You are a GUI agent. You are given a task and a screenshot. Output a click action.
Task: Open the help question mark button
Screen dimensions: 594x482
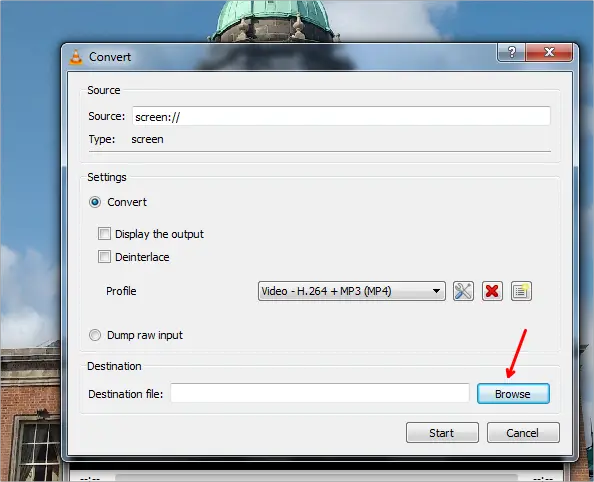(x=511, y=52)
